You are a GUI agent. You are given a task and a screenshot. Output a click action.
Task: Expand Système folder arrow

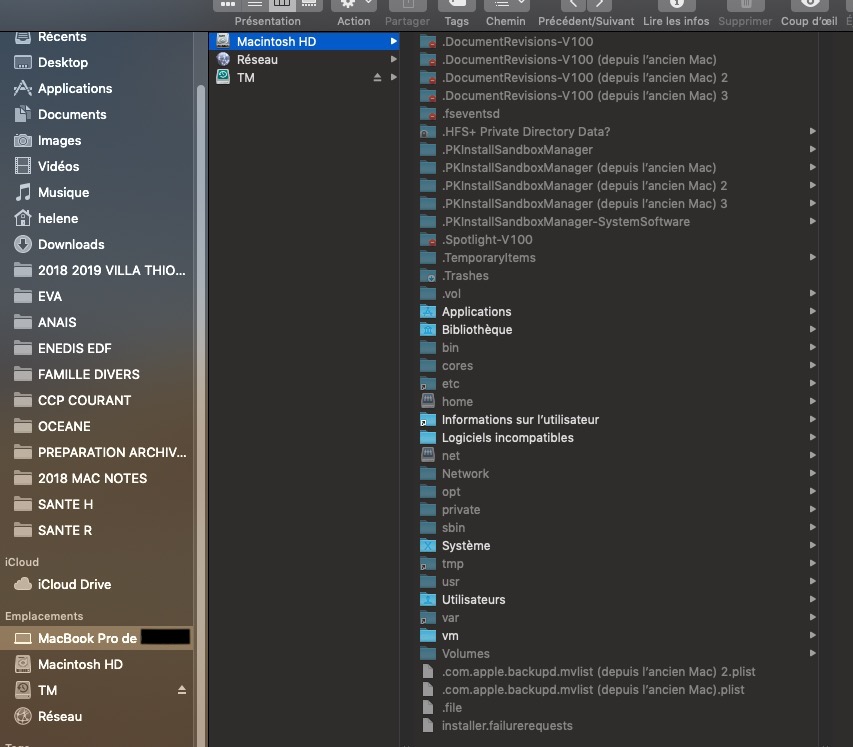(x=812, y=545)
